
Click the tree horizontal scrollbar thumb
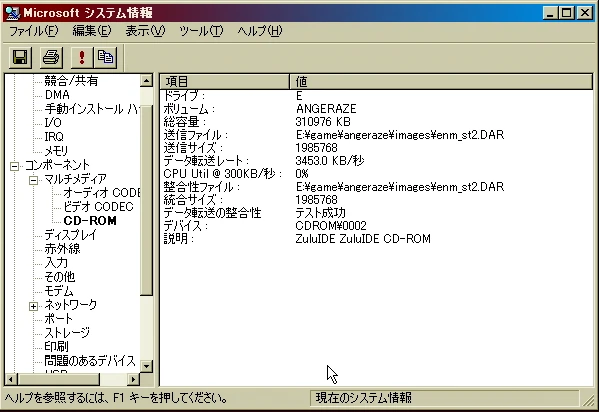click(58, 380)
